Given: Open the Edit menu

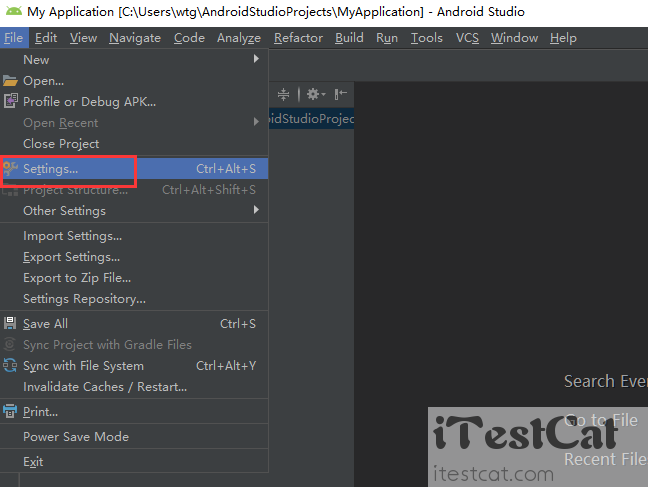Looking at the screenshot, I should (x=46, y=38).
